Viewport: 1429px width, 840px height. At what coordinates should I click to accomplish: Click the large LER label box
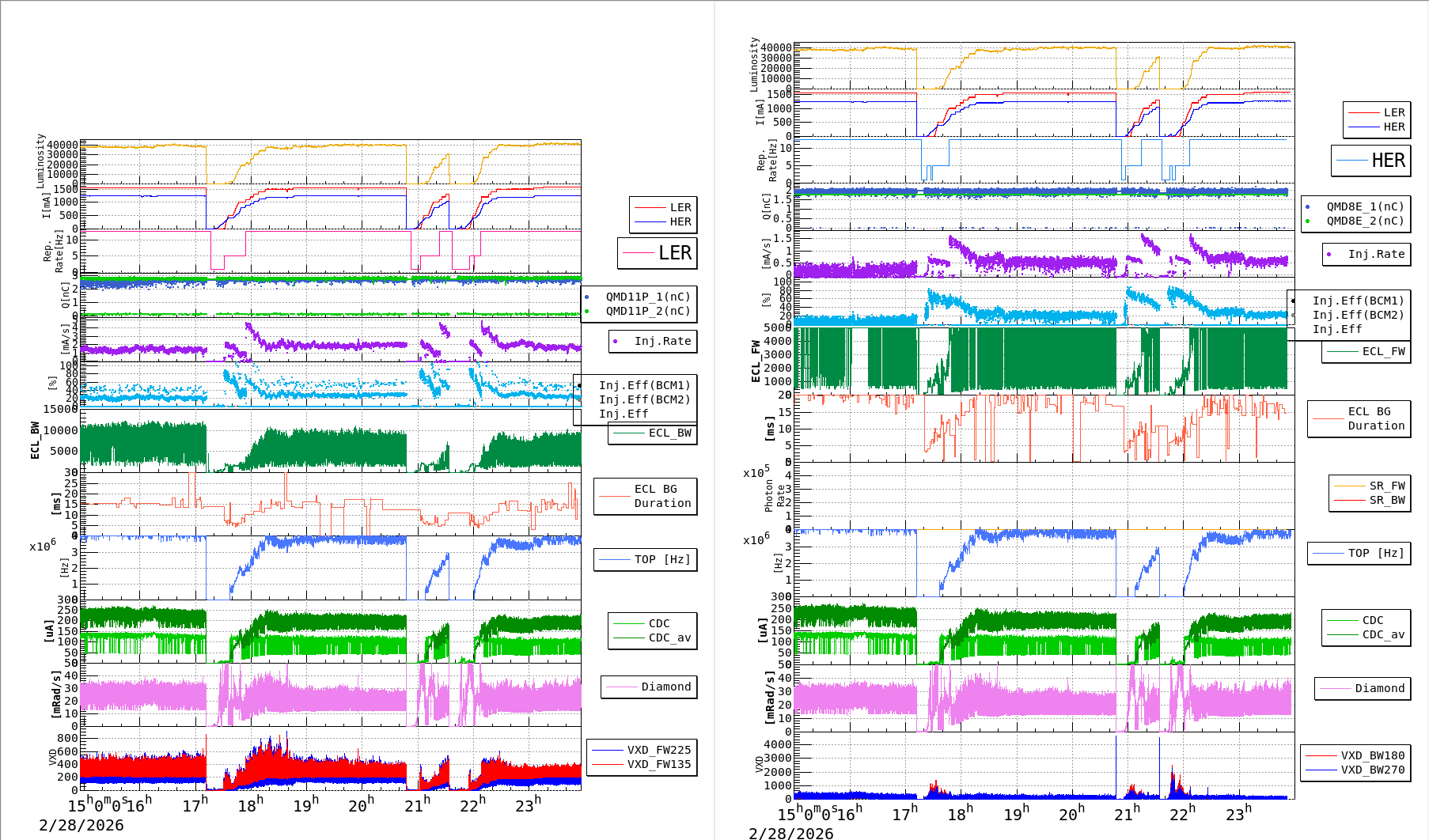click(x=658, y=253)
